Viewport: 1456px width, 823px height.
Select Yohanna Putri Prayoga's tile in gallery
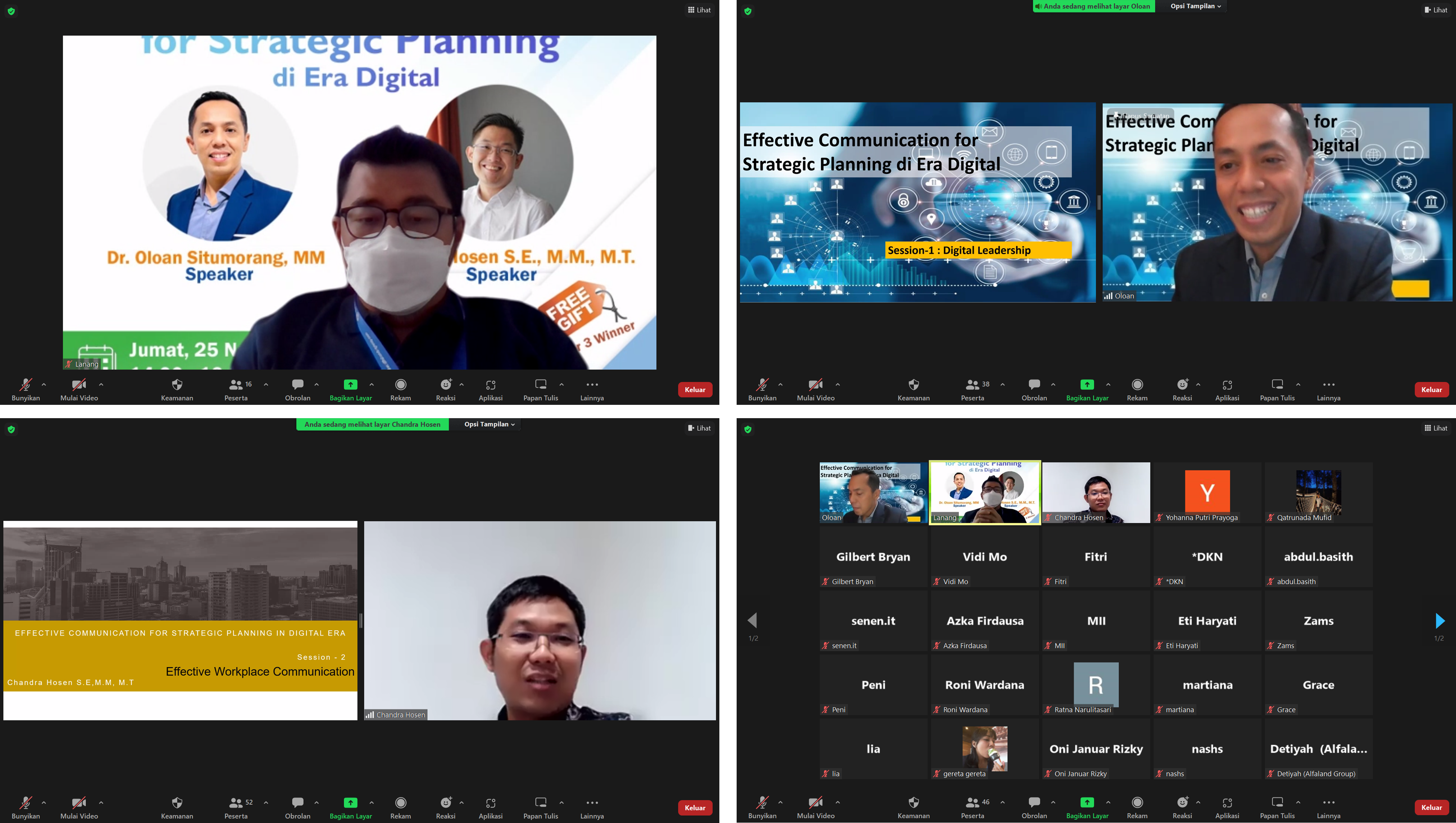pyautogui.click(x=1207, y=493)
